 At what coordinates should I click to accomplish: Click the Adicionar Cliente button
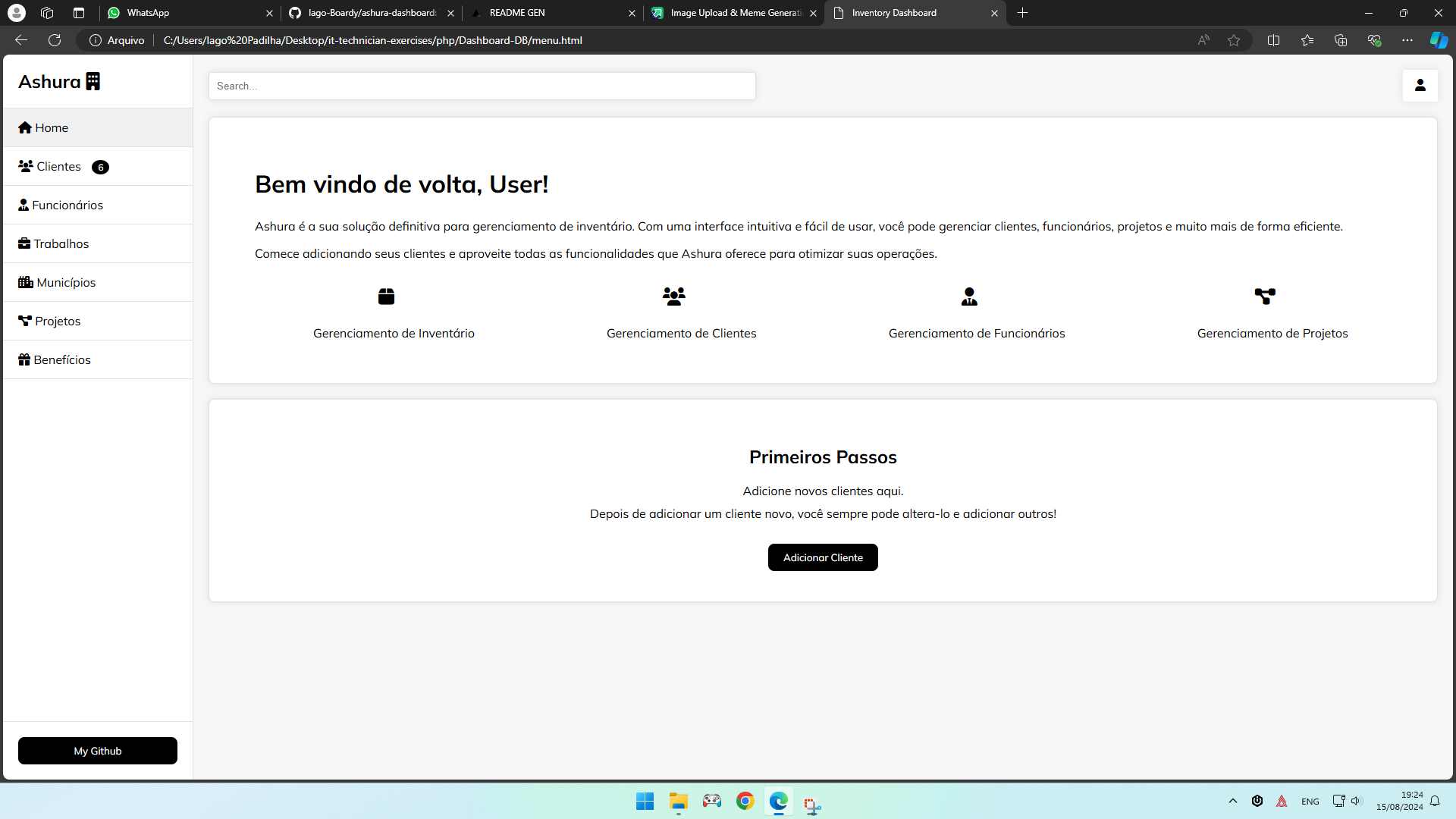(823, 557)
